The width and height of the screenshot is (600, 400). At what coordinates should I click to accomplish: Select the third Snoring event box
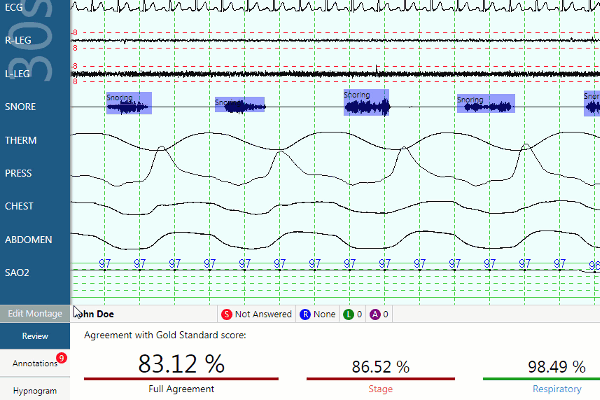(366, 103)
